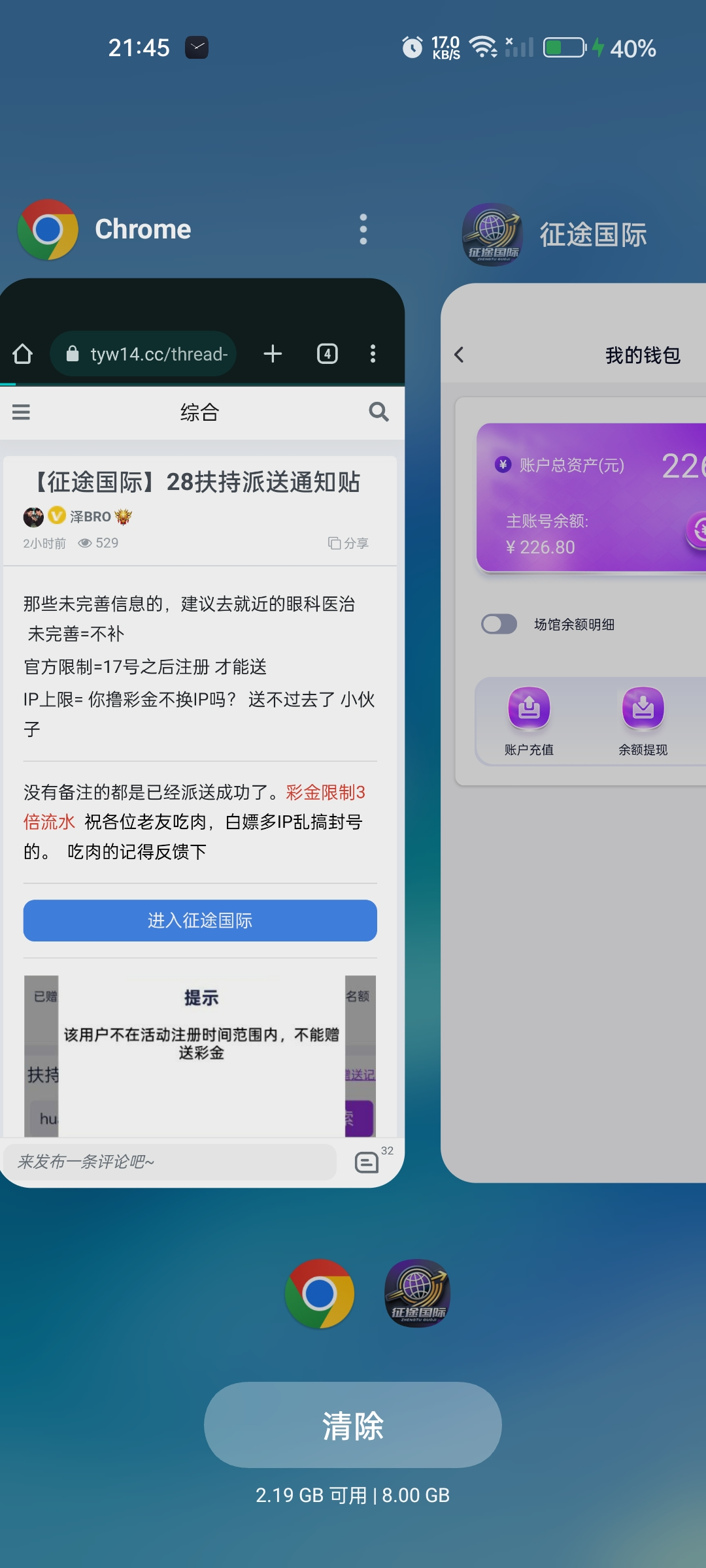Open the tab switcher showing 4 tabs

[328, 354]
